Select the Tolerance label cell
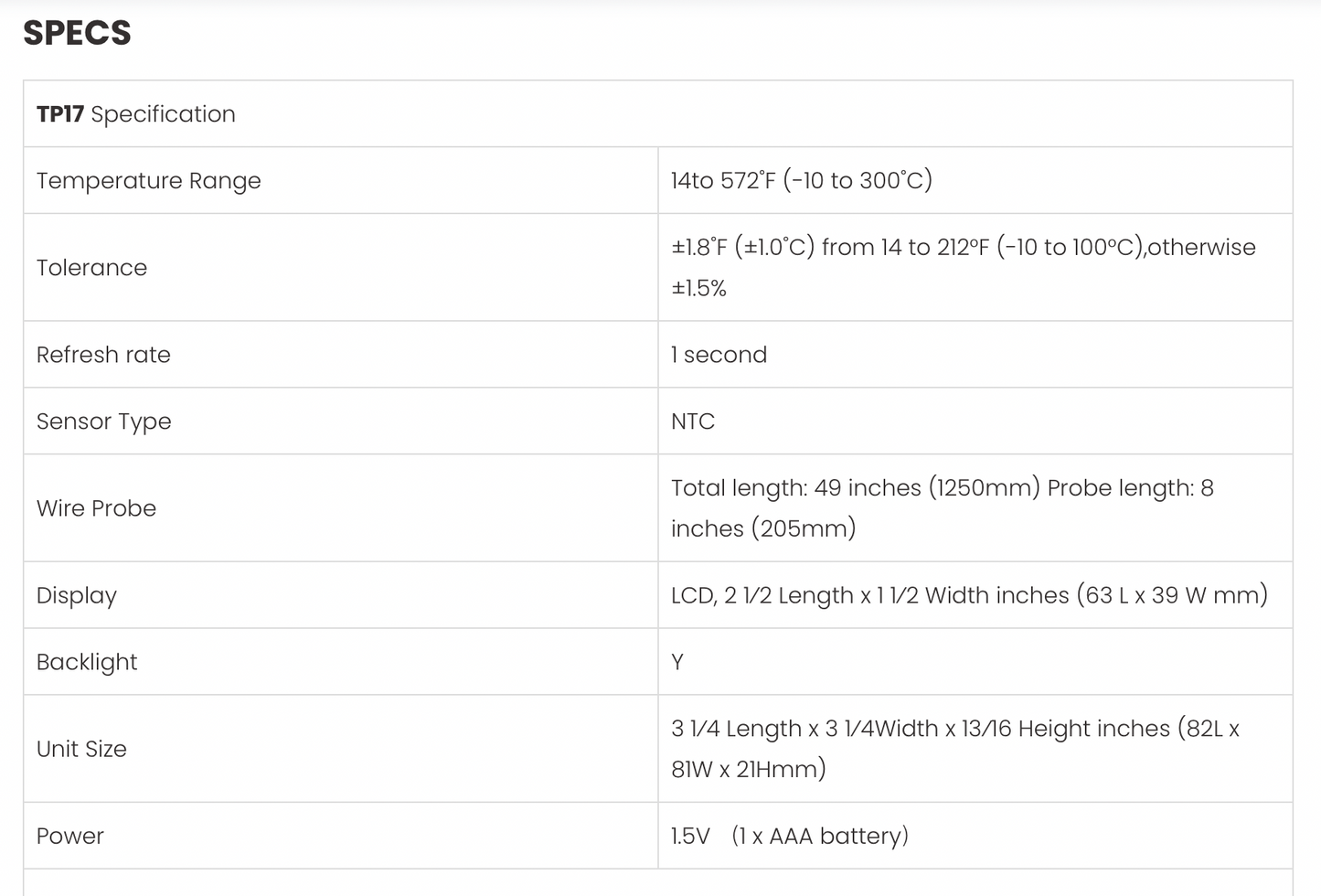1321x896 pixels. (x=91, y=268)
